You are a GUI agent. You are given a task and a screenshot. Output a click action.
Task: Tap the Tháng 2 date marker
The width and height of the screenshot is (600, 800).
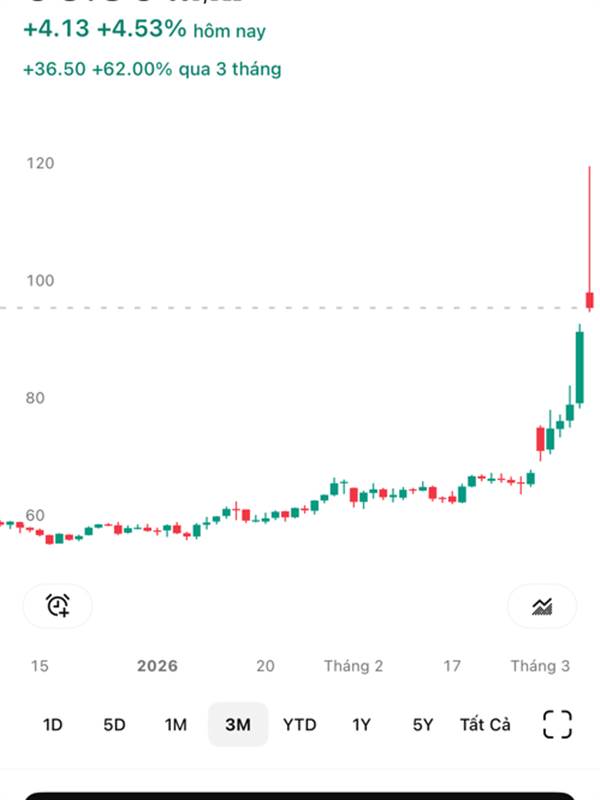coord(353,666)
